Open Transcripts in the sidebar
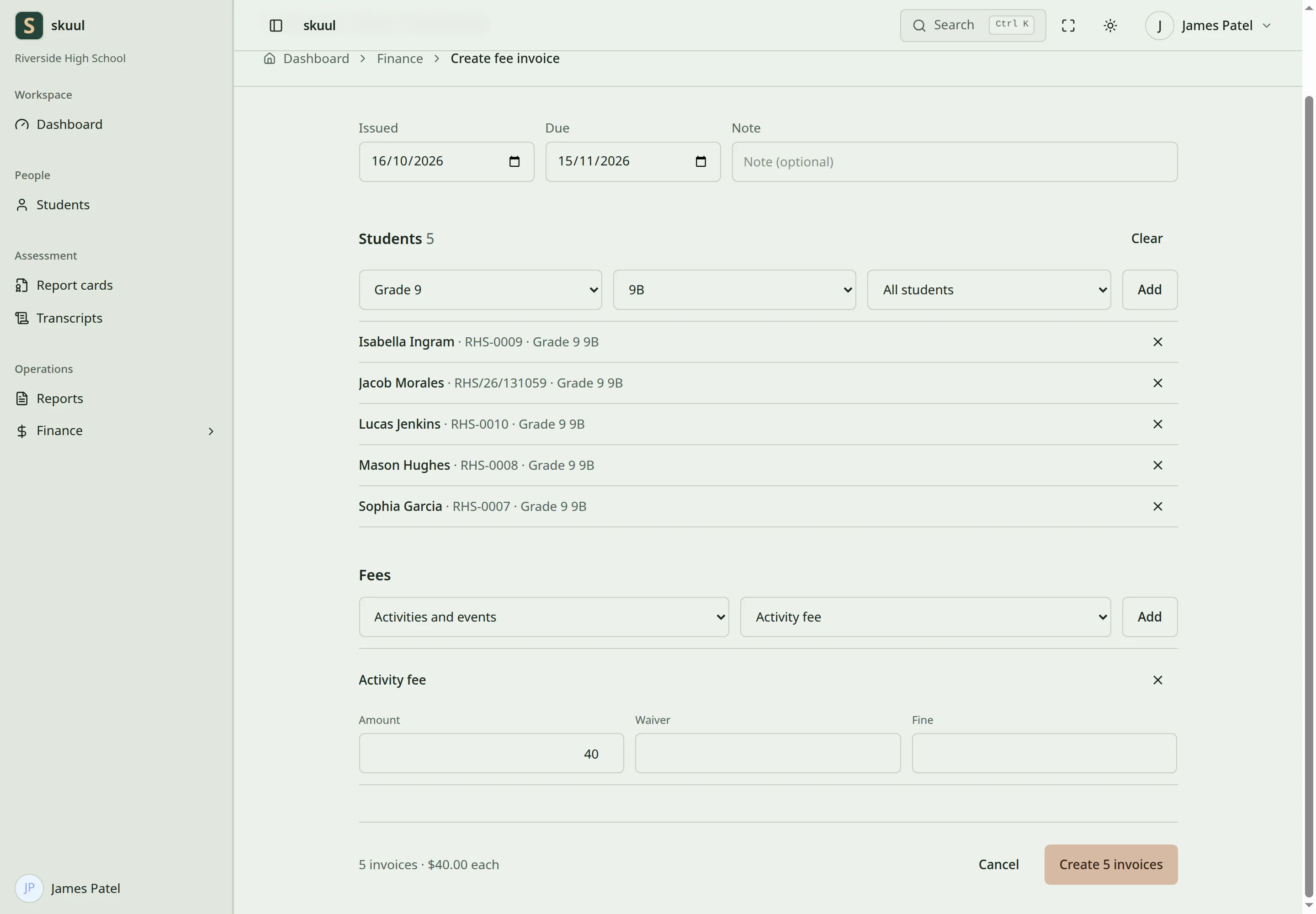 69,318
